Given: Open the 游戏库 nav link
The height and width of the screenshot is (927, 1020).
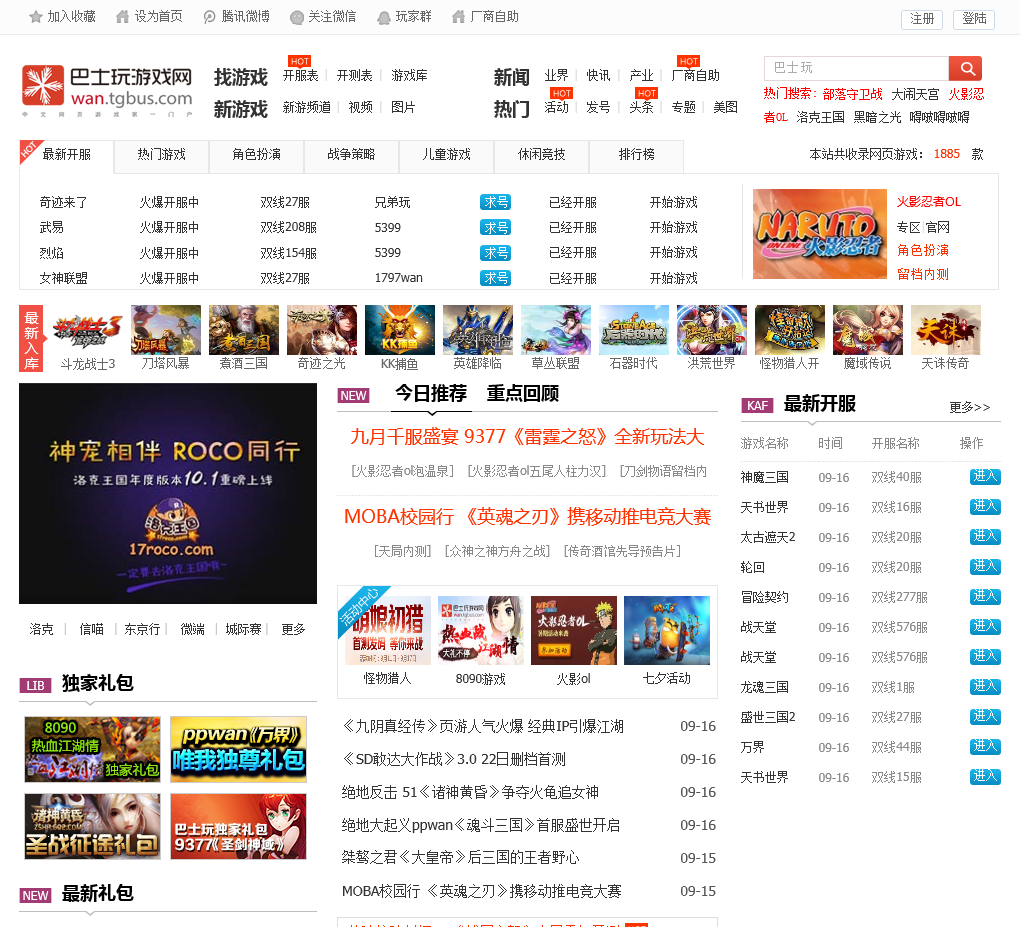Looking at the screenshot, I should click(409, 75).
